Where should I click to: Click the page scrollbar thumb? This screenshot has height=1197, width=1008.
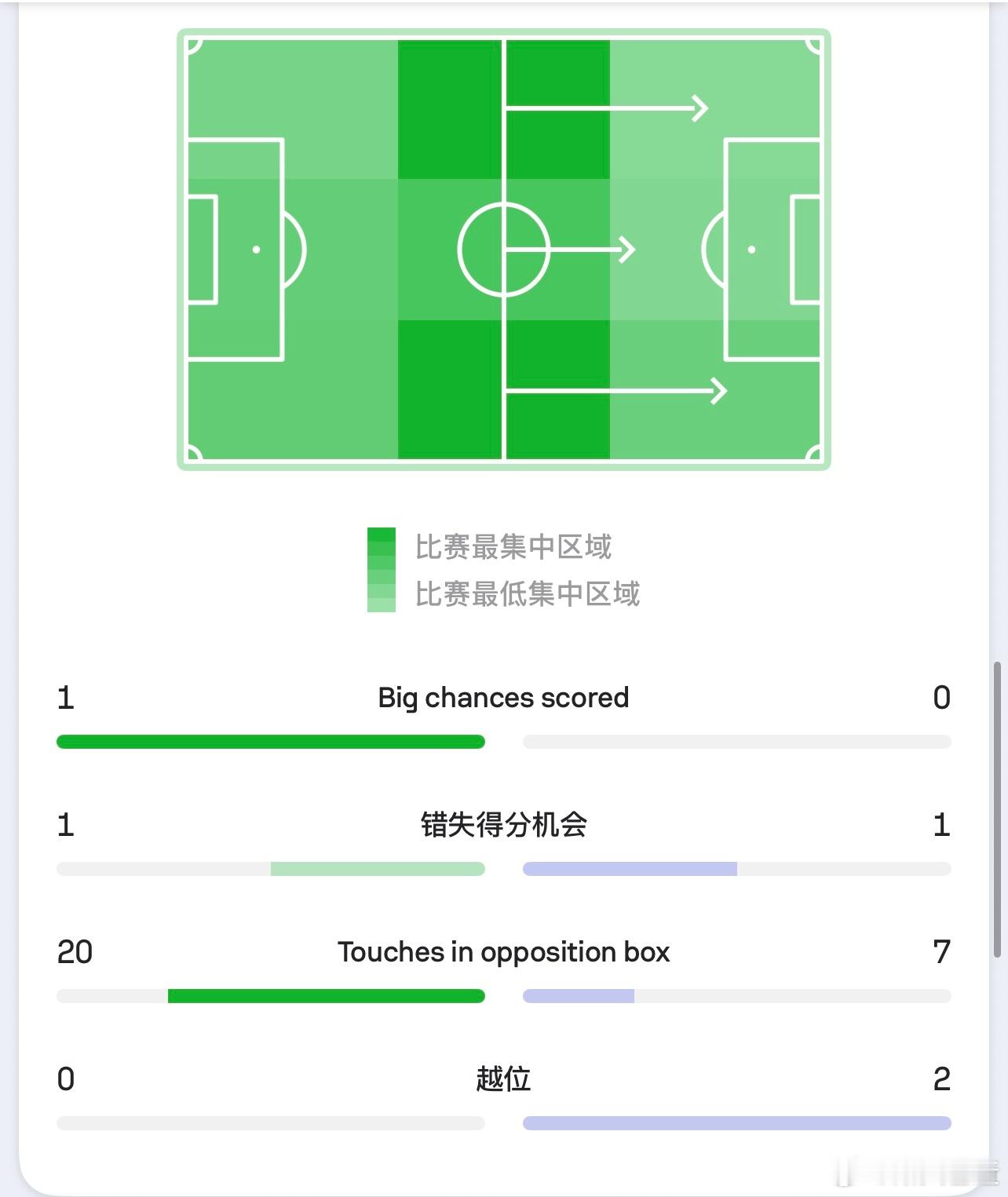(998, 808)
